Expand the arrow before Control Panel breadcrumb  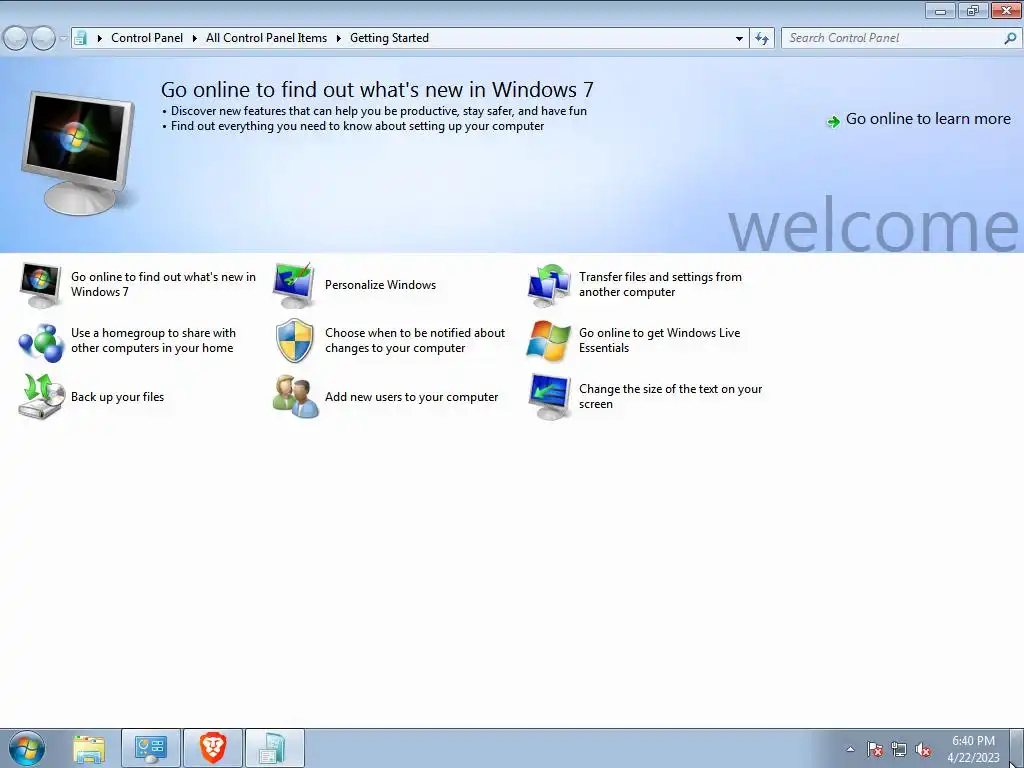click(99, 38)
